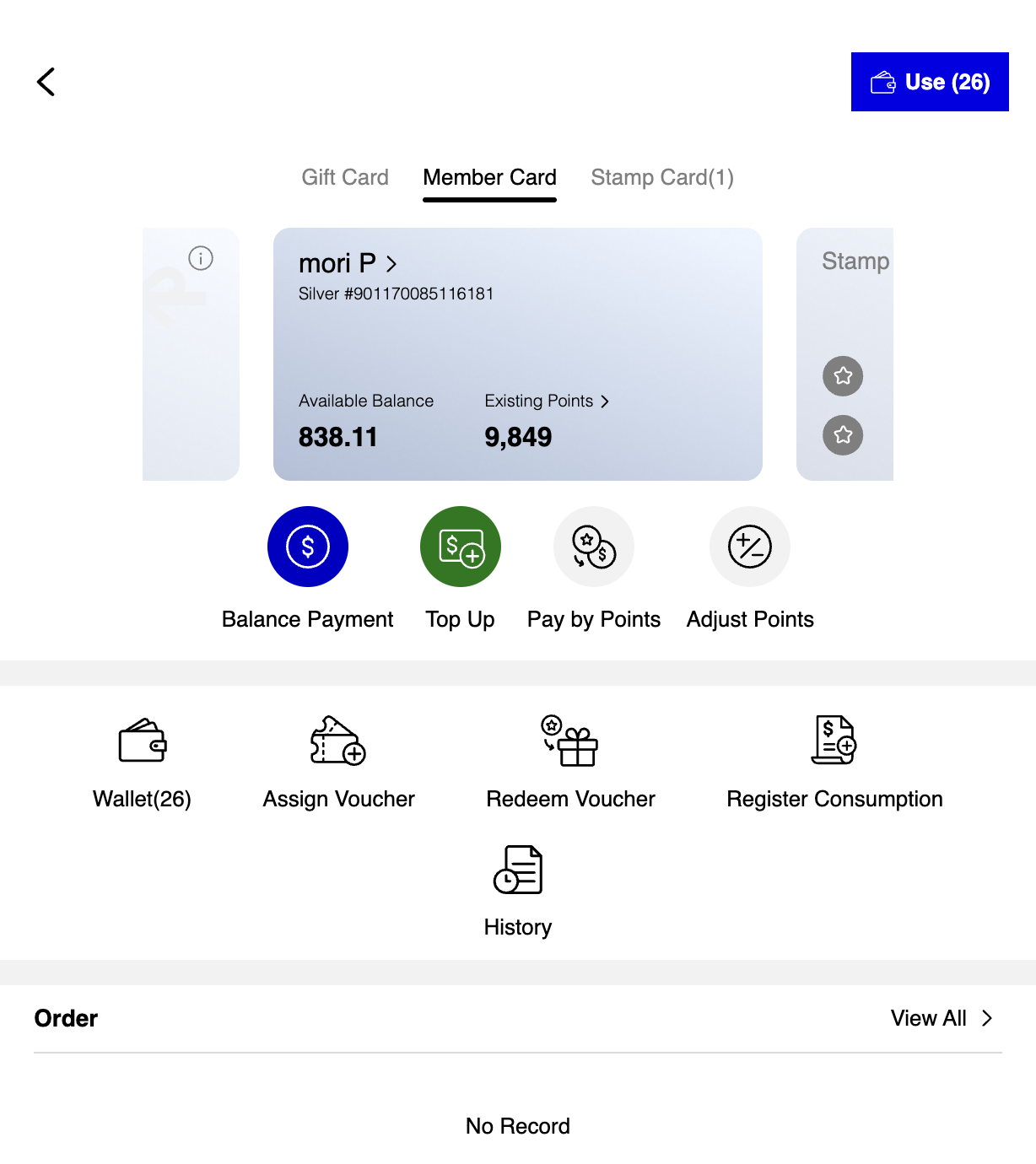The height and width of the screenshot is (1164, 1036).
Task: Click the upper stamp star icon
Action: coord(843,376)
